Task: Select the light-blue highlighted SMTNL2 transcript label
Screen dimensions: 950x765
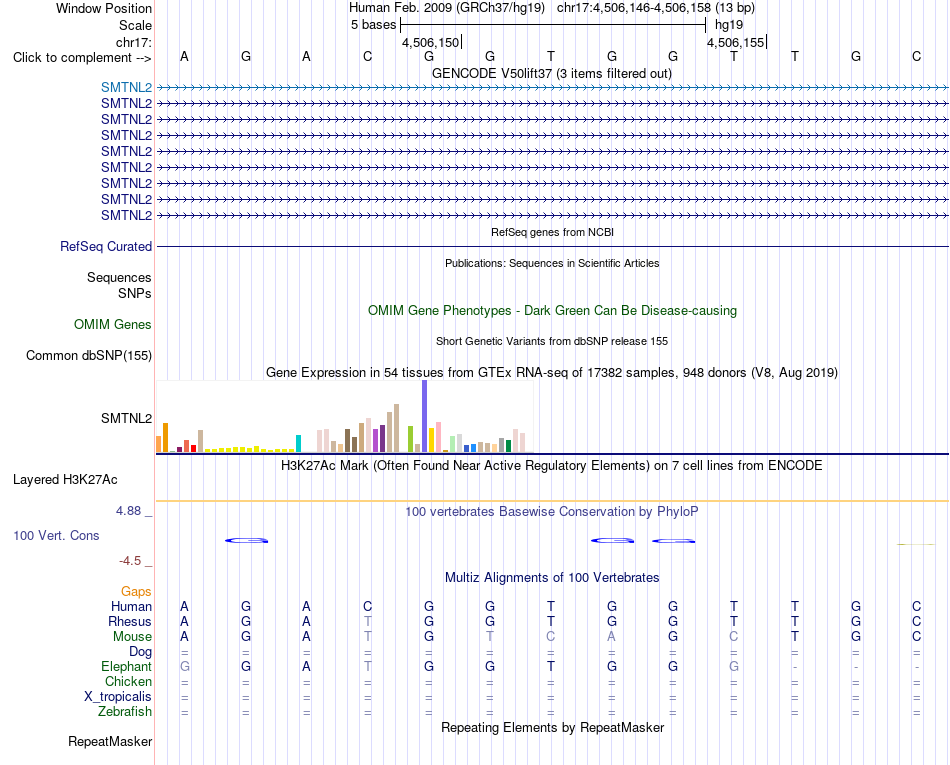Action: pyautogui.click(x=126, y=87)
